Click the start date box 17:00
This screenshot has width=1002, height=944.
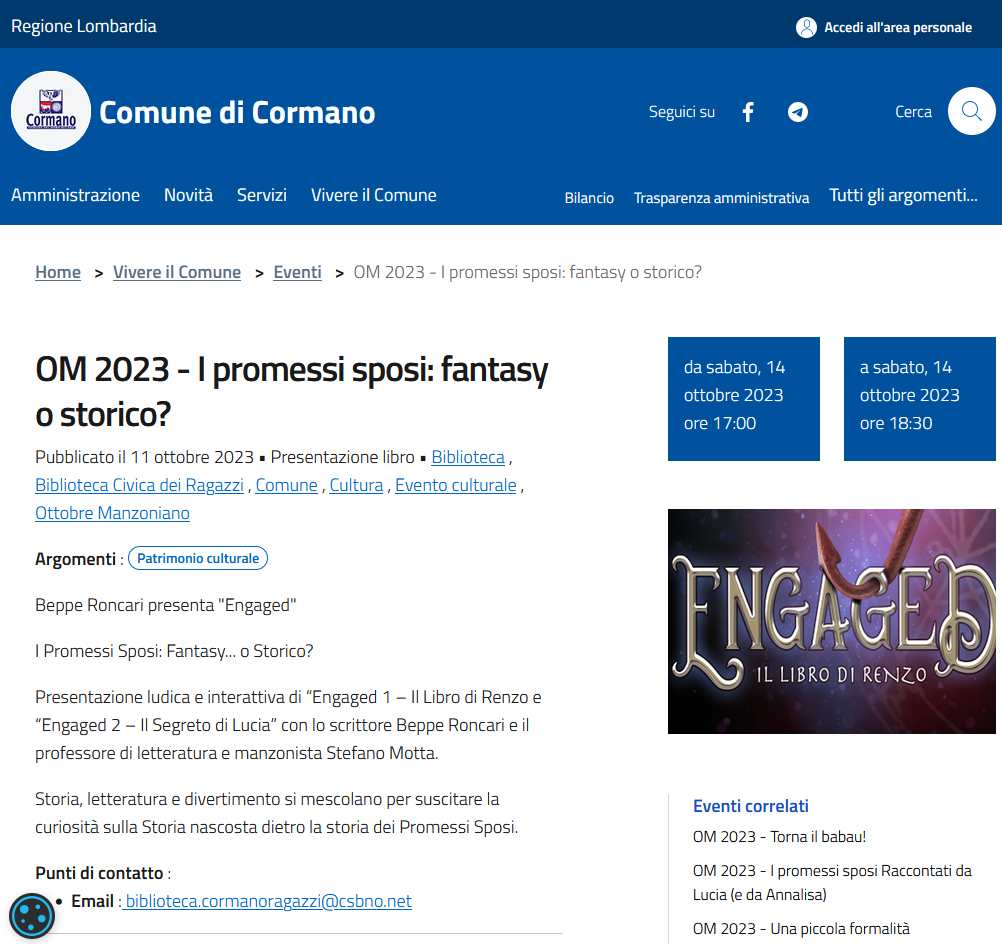[744, 399]
